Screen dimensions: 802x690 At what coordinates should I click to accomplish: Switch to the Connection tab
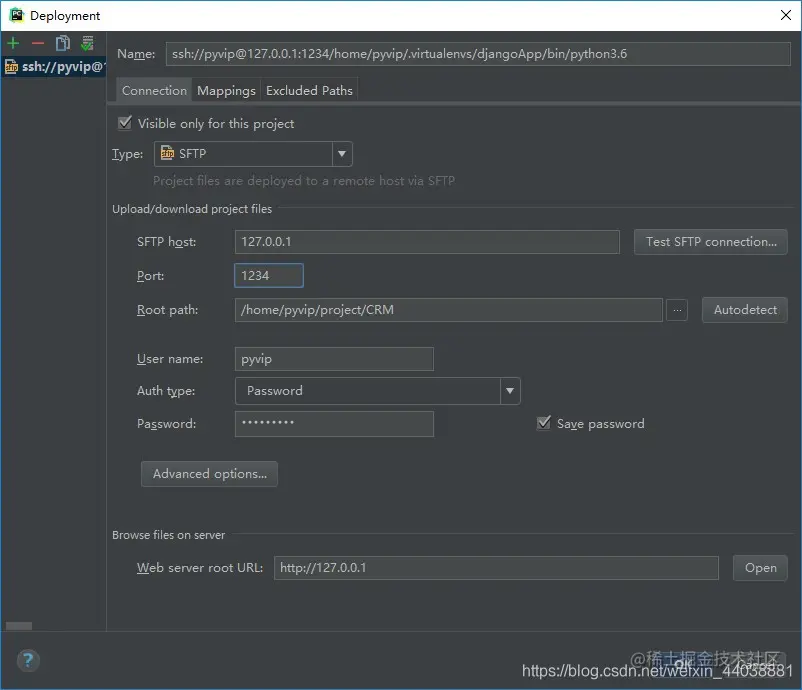[x=154, y=91]
